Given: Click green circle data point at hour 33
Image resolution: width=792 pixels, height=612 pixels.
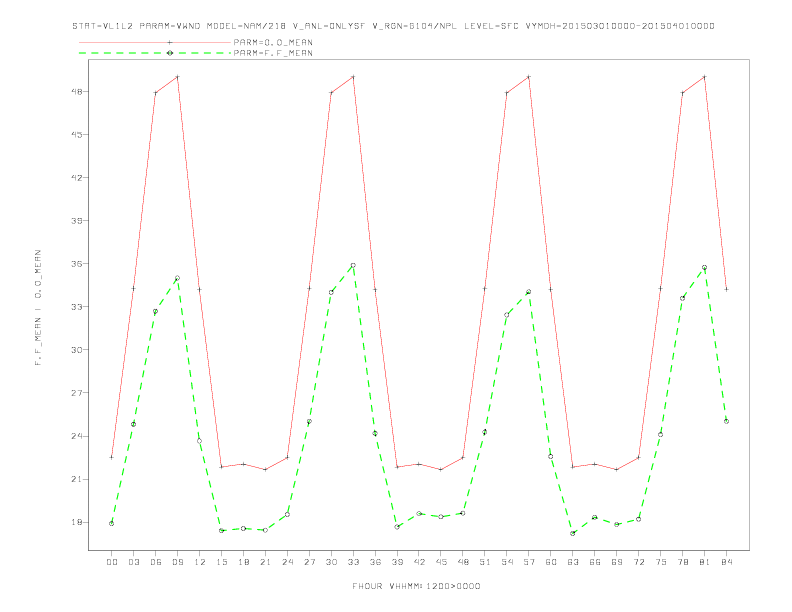Looking at the screenshot, I should click(353, 265).
